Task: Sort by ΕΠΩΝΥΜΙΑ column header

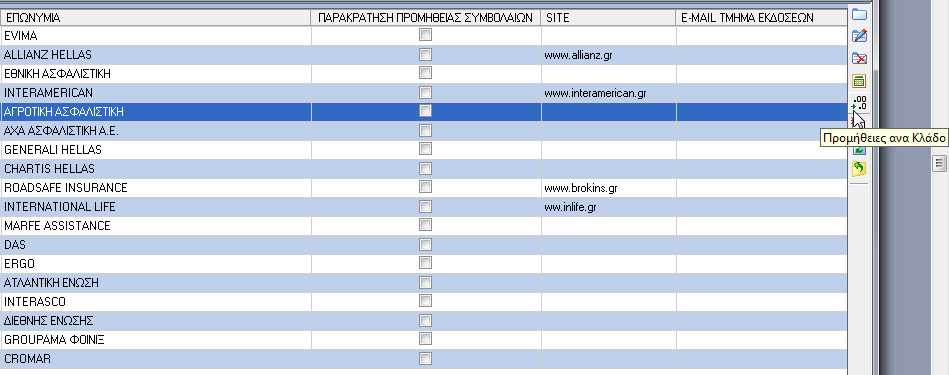Action: pos(156,18)
